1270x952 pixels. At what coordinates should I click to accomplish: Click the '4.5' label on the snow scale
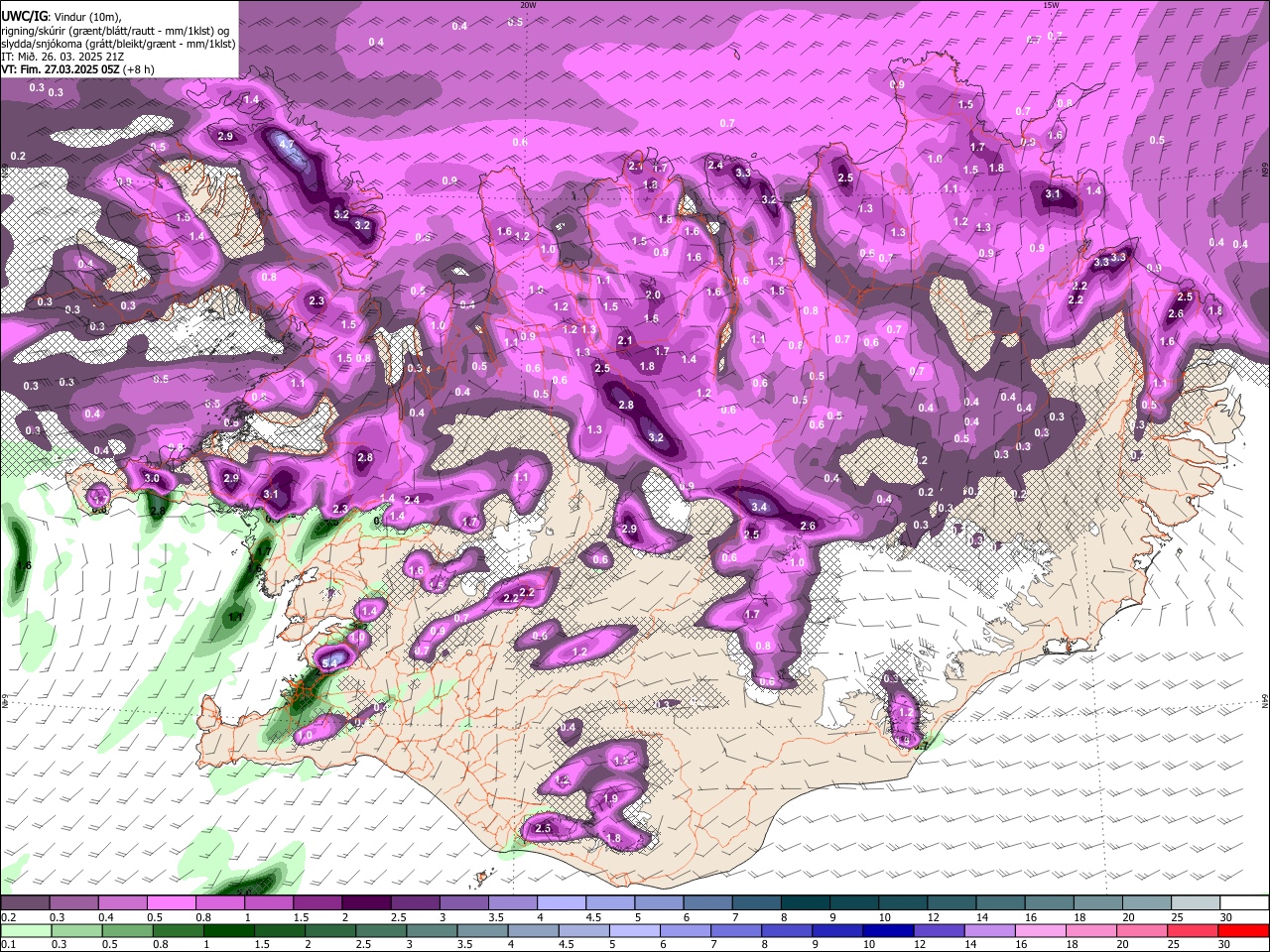coord(593,917)
